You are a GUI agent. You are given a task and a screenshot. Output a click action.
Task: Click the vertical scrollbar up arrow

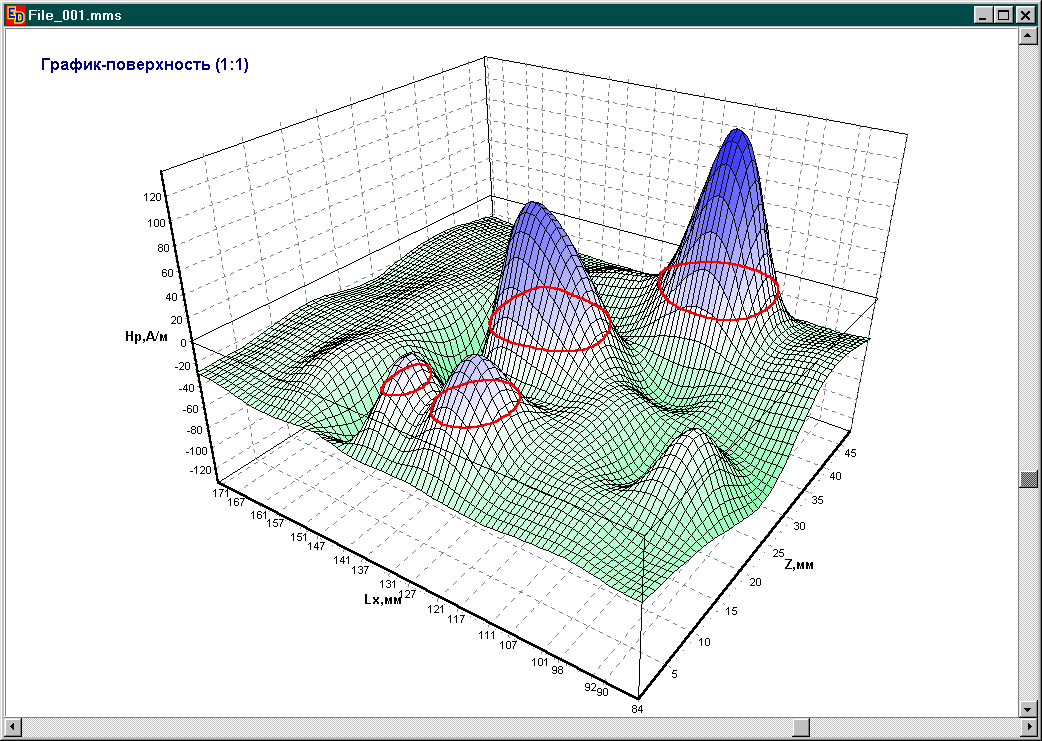pos(1027,37)
